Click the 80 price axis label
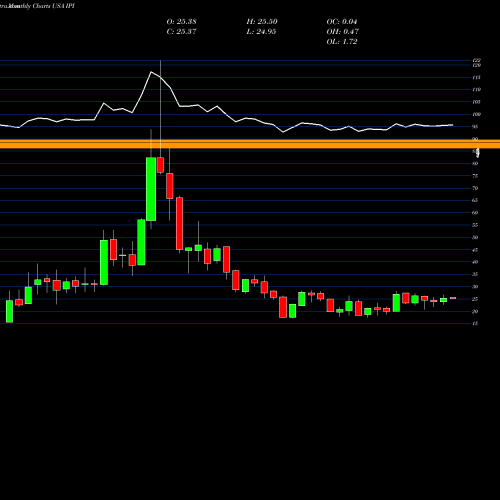The height and width of the screenshot is (500, 500). 476,164
